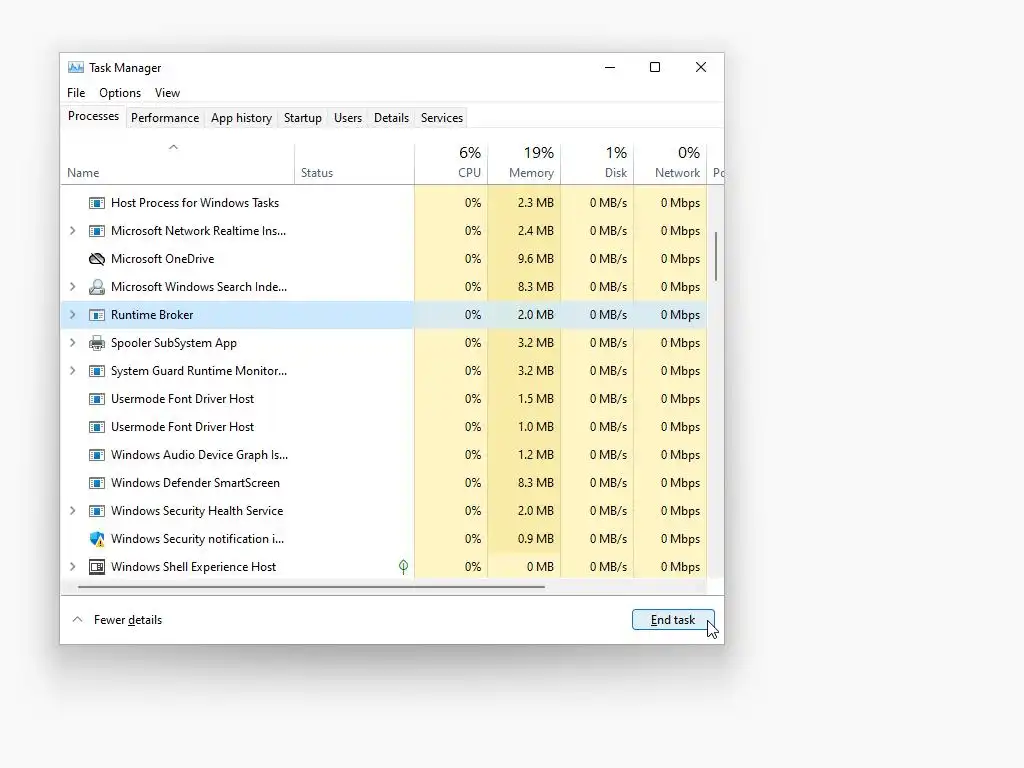Viewport: 1024px width, 768px height.
Task: Select Windows Audio Device Graph Isolation name
Action: click(x=199, y=455)
